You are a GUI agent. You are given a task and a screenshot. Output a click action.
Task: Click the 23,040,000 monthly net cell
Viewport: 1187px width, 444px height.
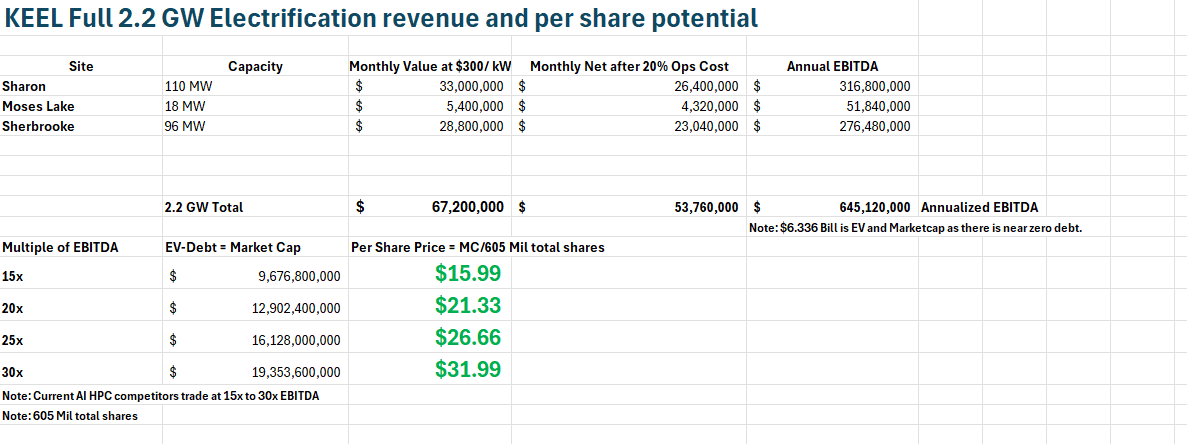pos(630,126)
